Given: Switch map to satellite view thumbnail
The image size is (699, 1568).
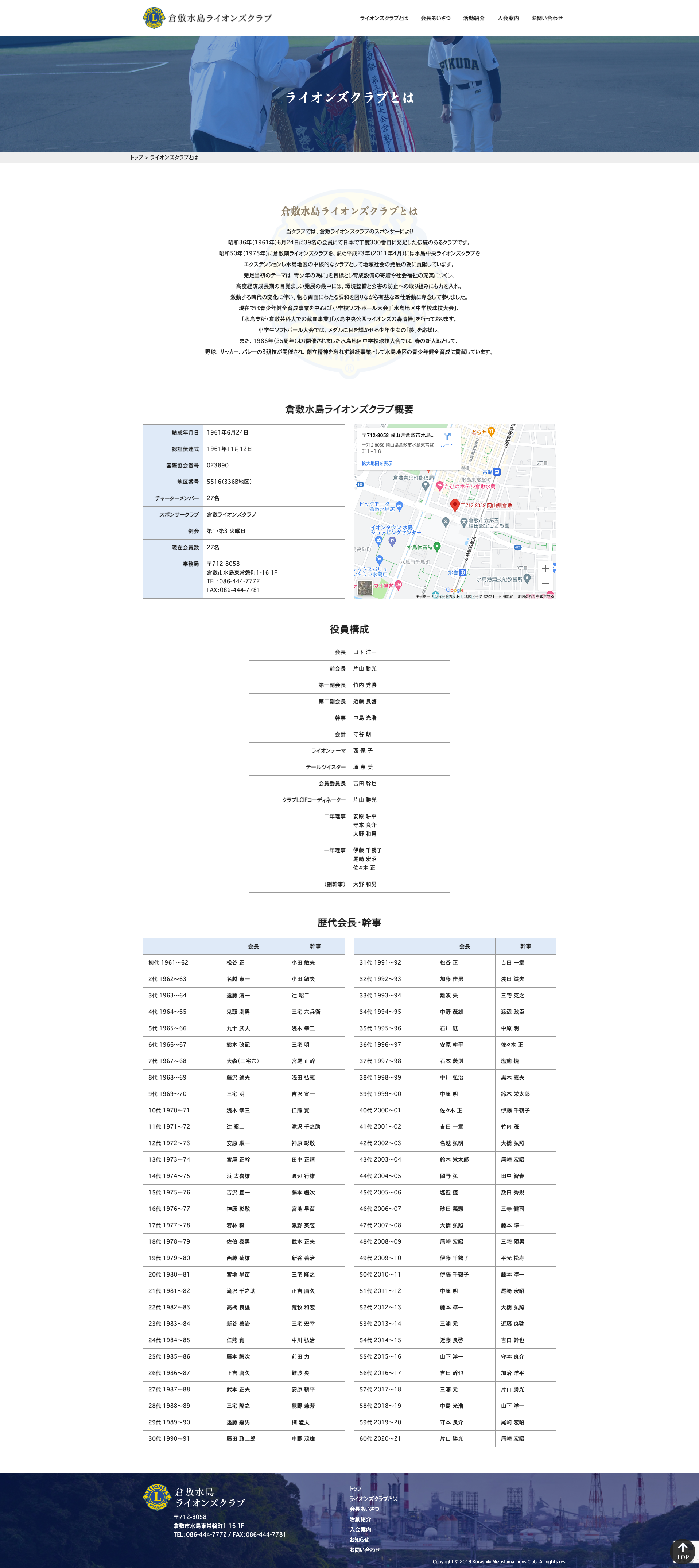Looking at the screenshot, I should coord(364,587).
